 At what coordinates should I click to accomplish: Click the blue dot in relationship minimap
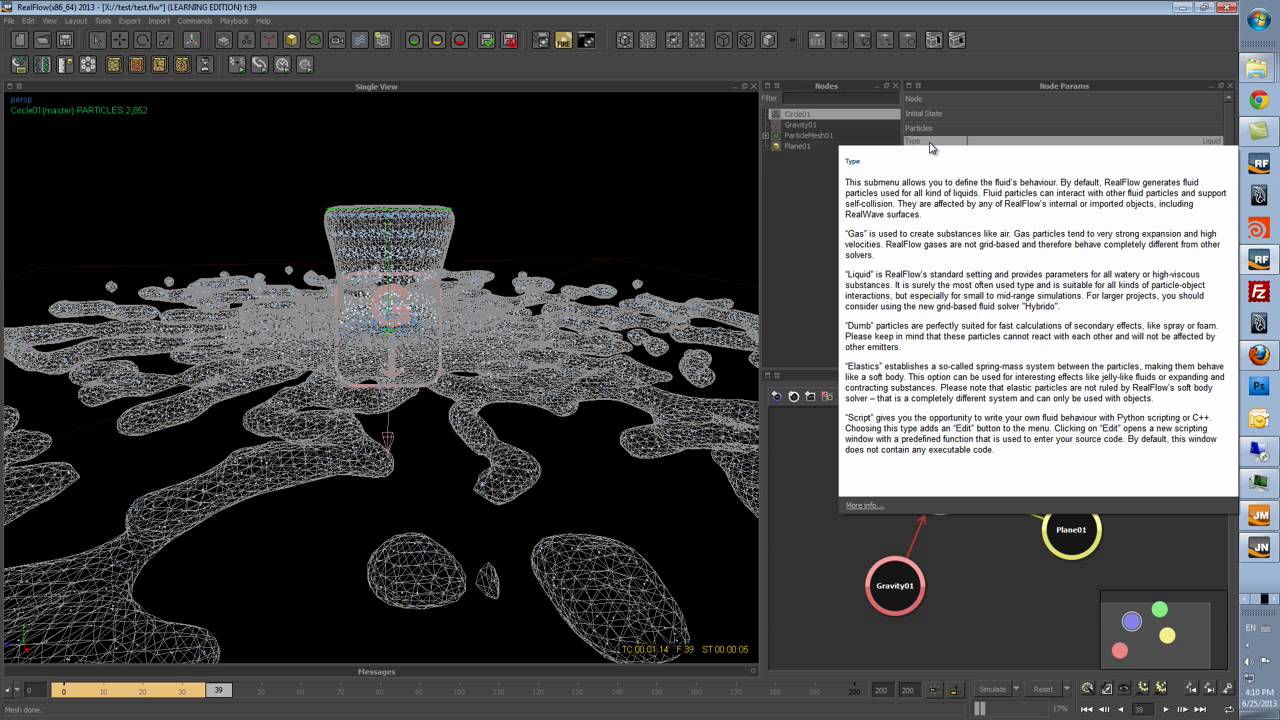point(1131,622)
